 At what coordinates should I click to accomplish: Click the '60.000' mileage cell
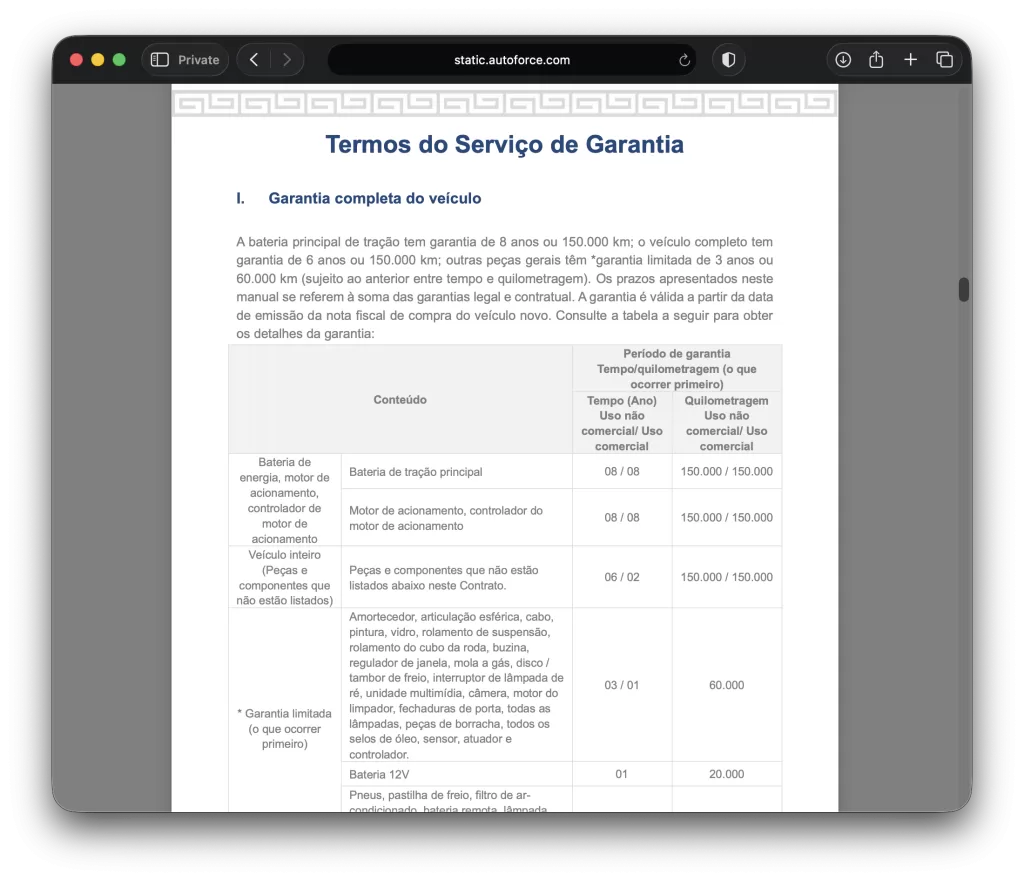click(726, 685)
